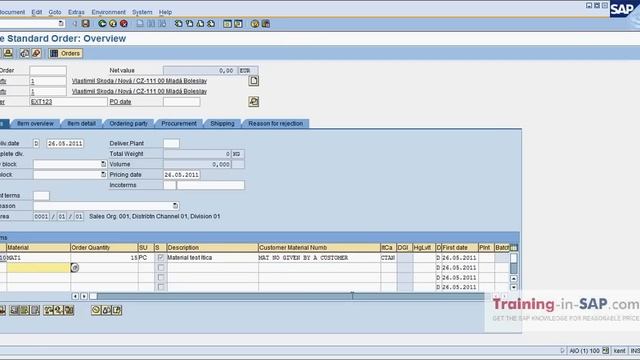Viewport: 640px width, 360px height.
Task: Open the command field dropdown history
Action: click(61, 24)
